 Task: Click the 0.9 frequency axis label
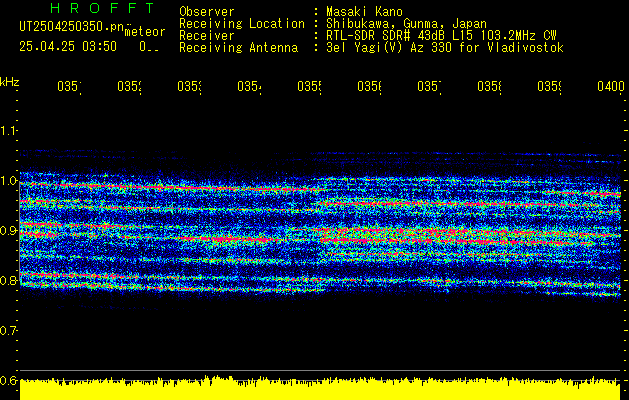coord(8,231)
